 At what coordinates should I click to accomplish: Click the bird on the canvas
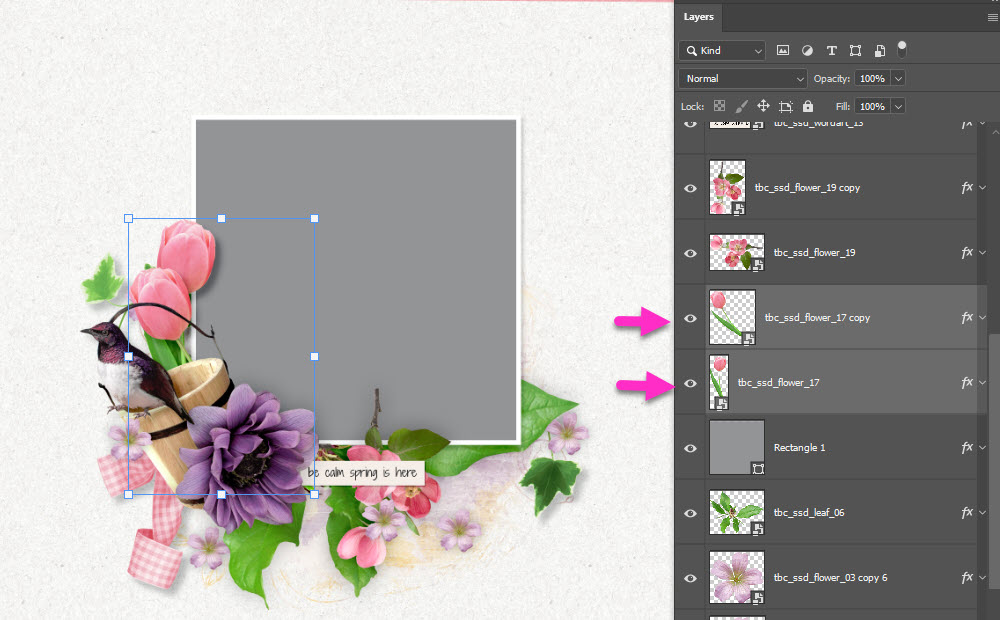(136, 370)
